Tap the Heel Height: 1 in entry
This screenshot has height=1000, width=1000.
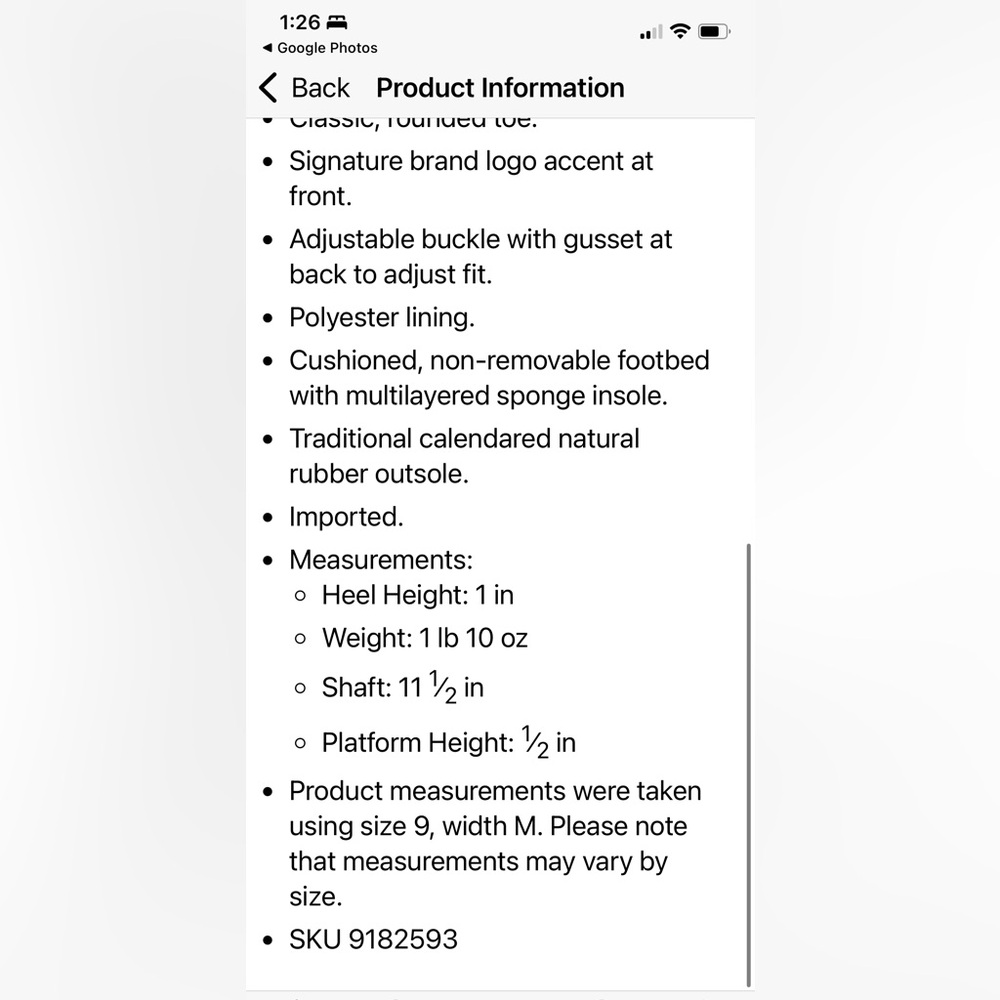coord(418,594)
